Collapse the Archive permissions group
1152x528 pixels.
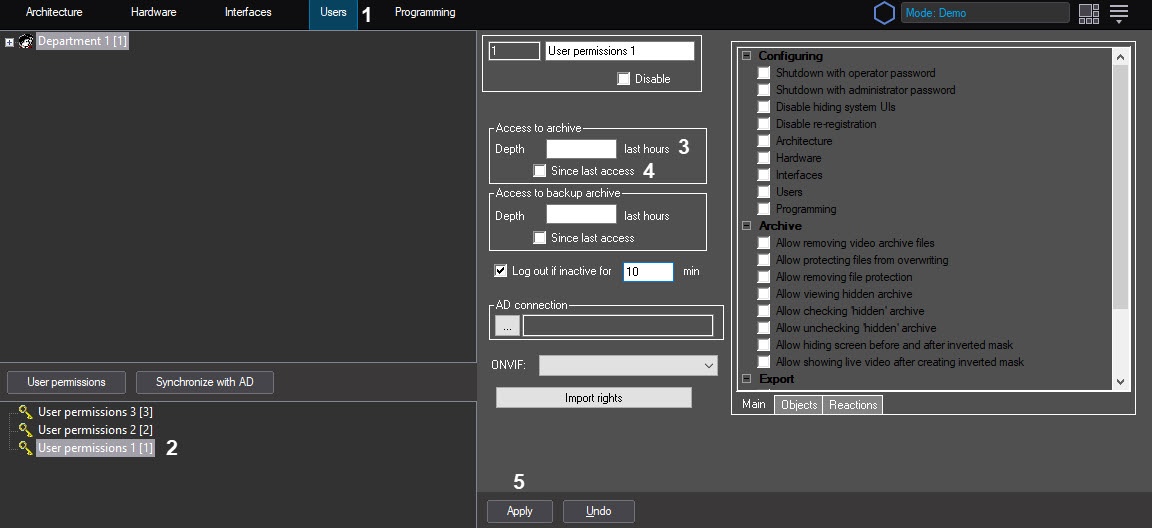[x=746, y=226]
